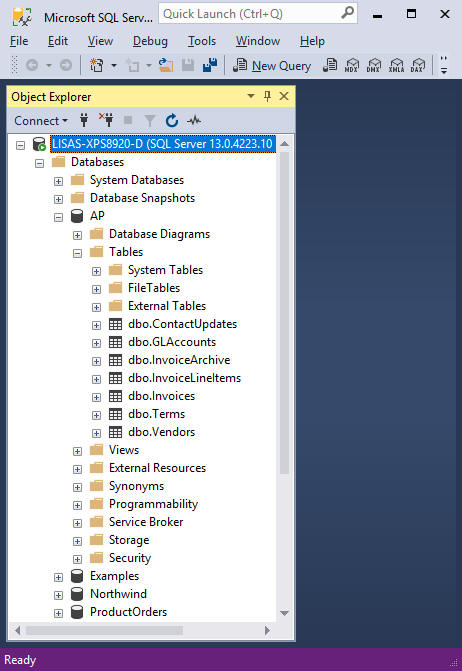This screenshot has height=671, width=462.
Task: Select the LISAS-XPS8920-D server node
Action: tap(162, 144)
